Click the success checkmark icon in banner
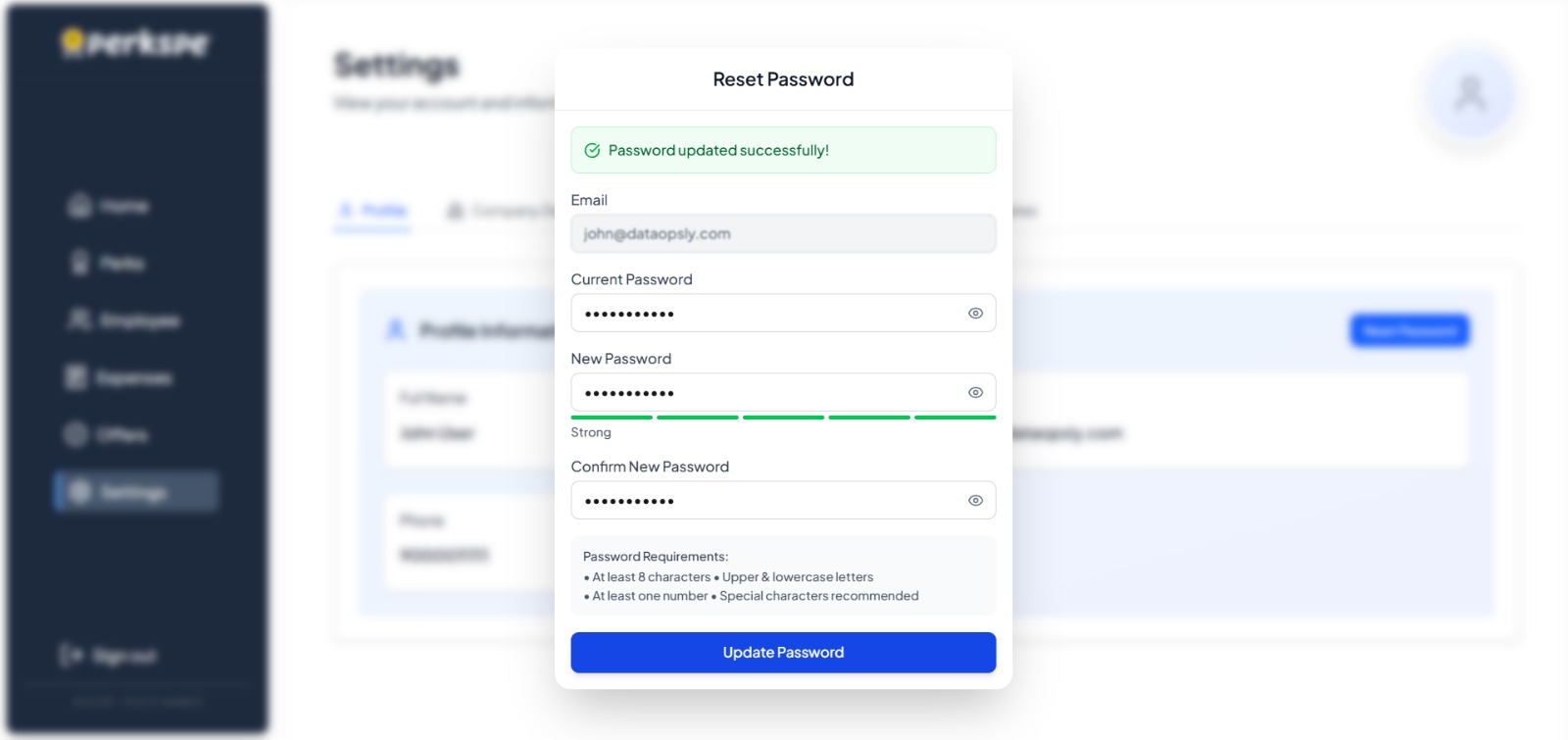Image resolution: width=1568 pixels, height=740 pixels. [x=592, y=151]
